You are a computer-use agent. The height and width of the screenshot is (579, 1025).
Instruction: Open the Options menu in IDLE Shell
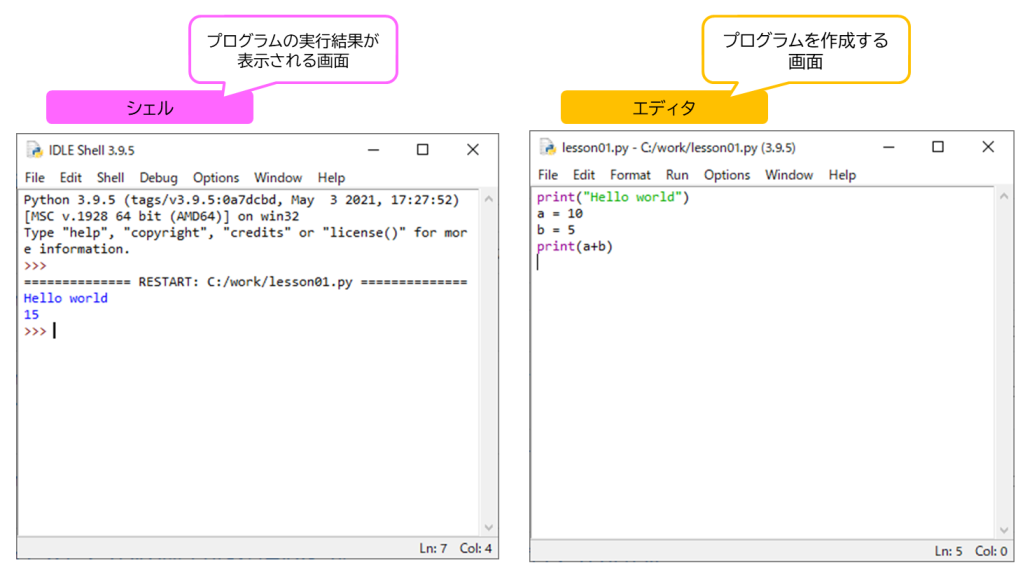215,177
